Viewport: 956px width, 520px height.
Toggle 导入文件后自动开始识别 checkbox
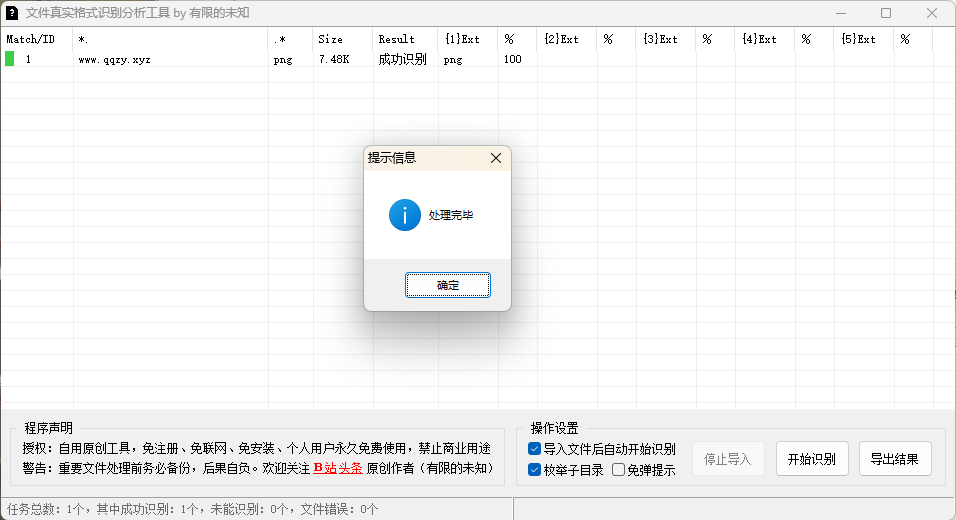[x=535, y=449]
